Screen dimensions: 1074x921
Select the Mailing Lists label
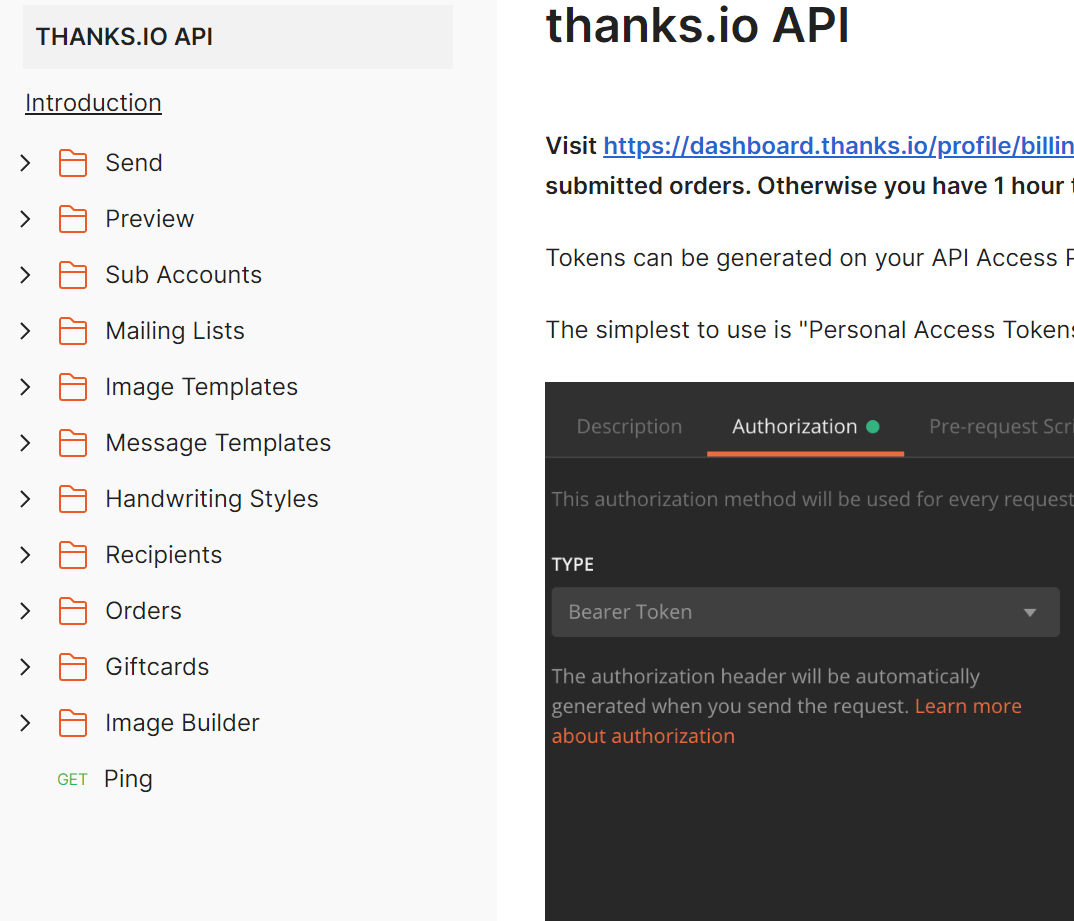[175, 331]
